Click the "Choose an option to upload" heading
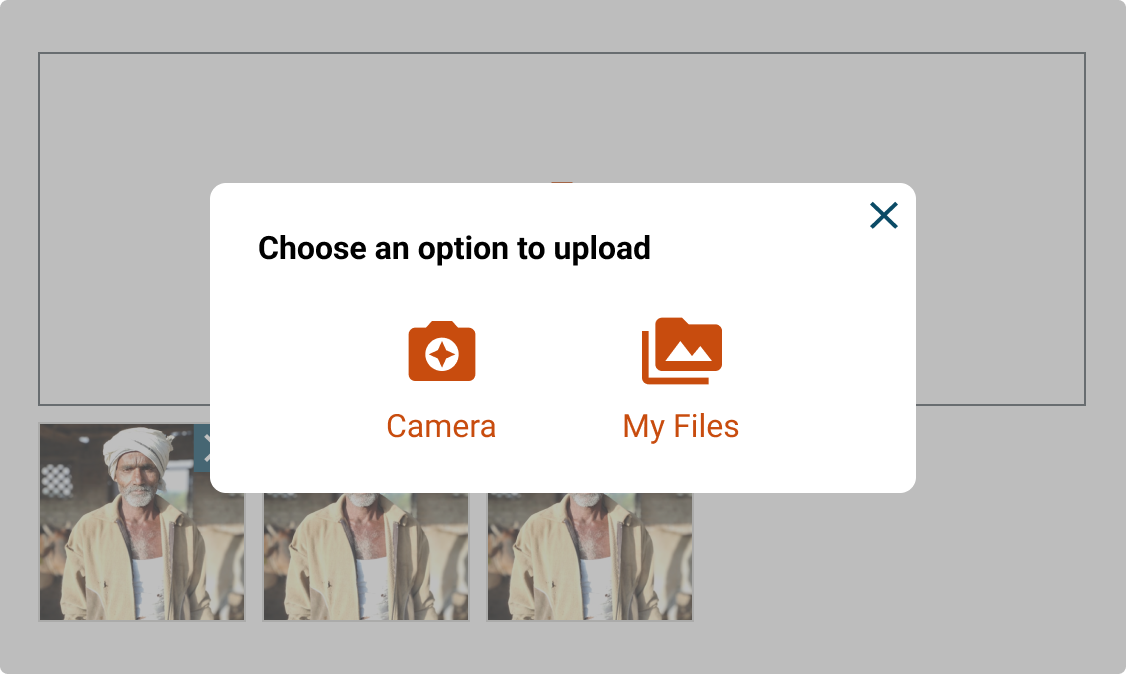The height and width of the screenshot is (674, 1126). [454, 248]
